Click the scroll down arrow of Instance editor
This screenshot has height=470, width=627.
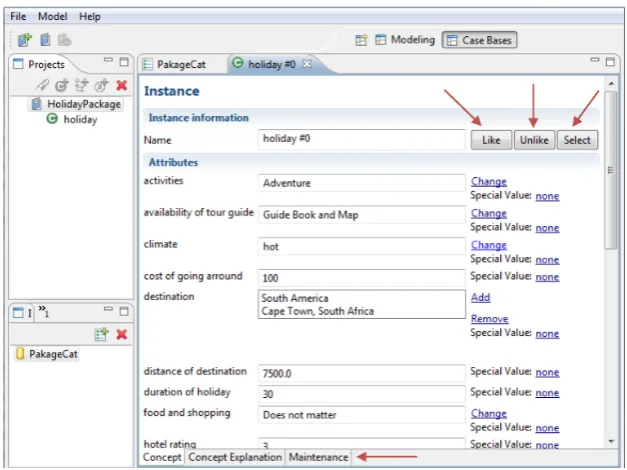611,441
